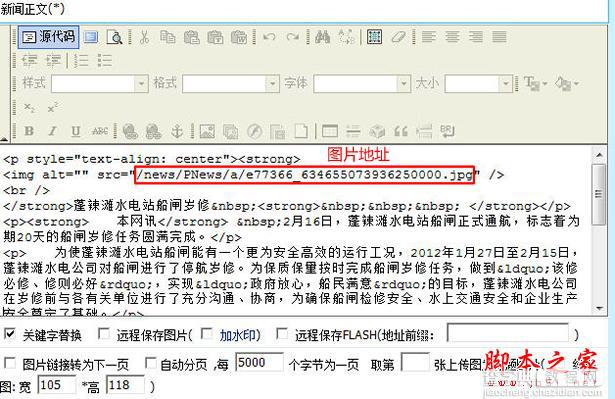Click the source editor scrollbar up arrow

pyautogui.click(x=599, y=155)
